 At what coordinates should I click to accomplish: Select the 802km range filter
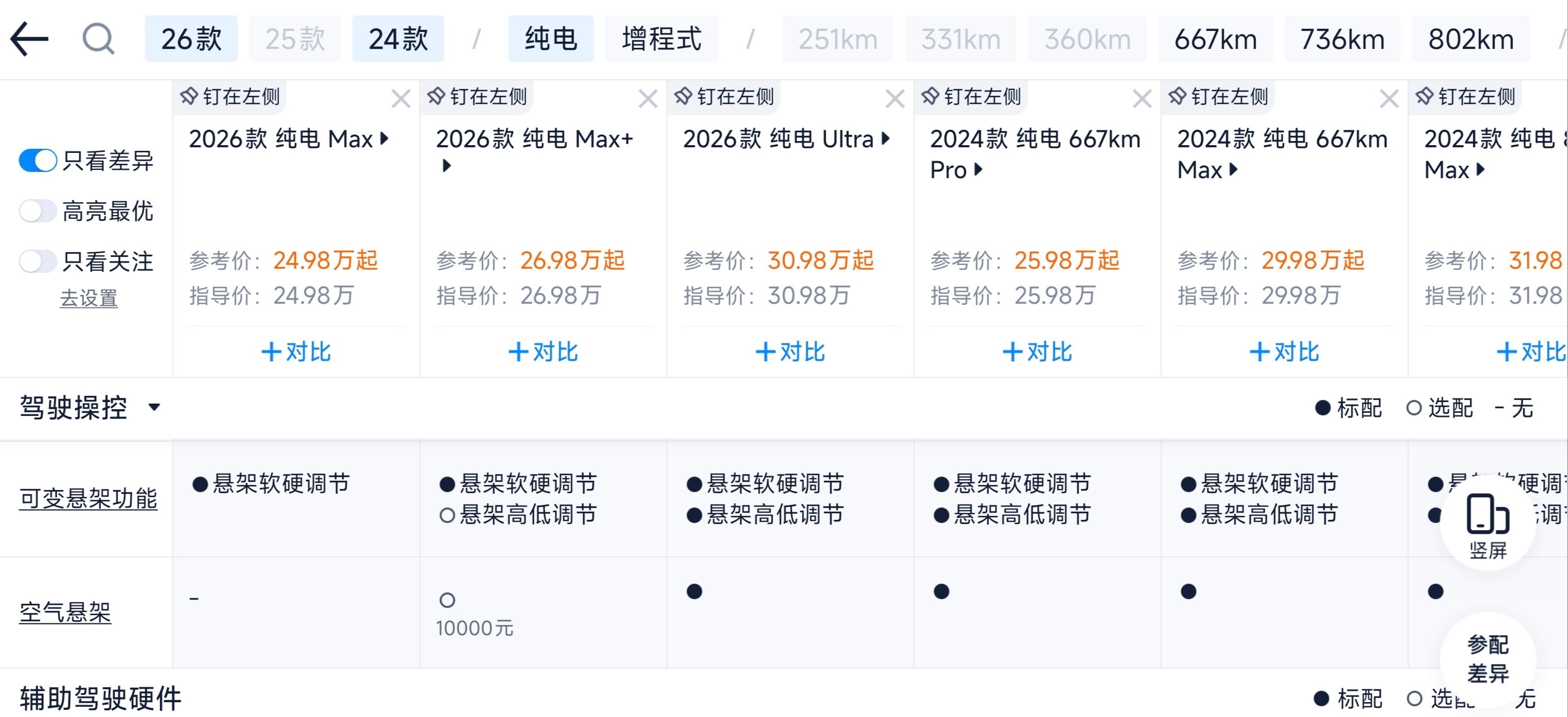pos(1471,39)
